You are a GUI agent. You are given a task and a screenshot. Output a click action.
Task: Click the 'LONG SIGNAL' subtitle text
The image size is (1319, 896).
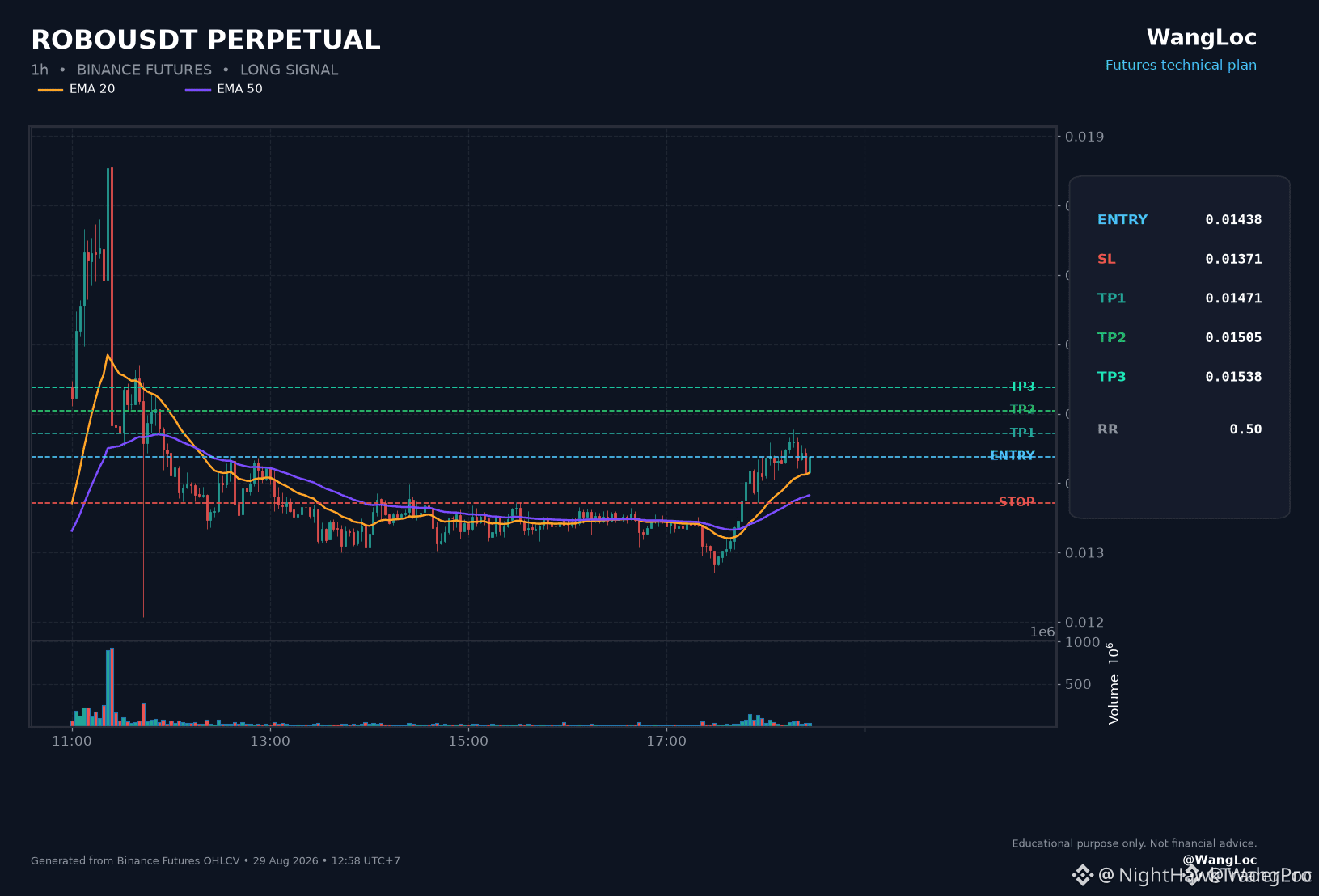pos(290,70)
